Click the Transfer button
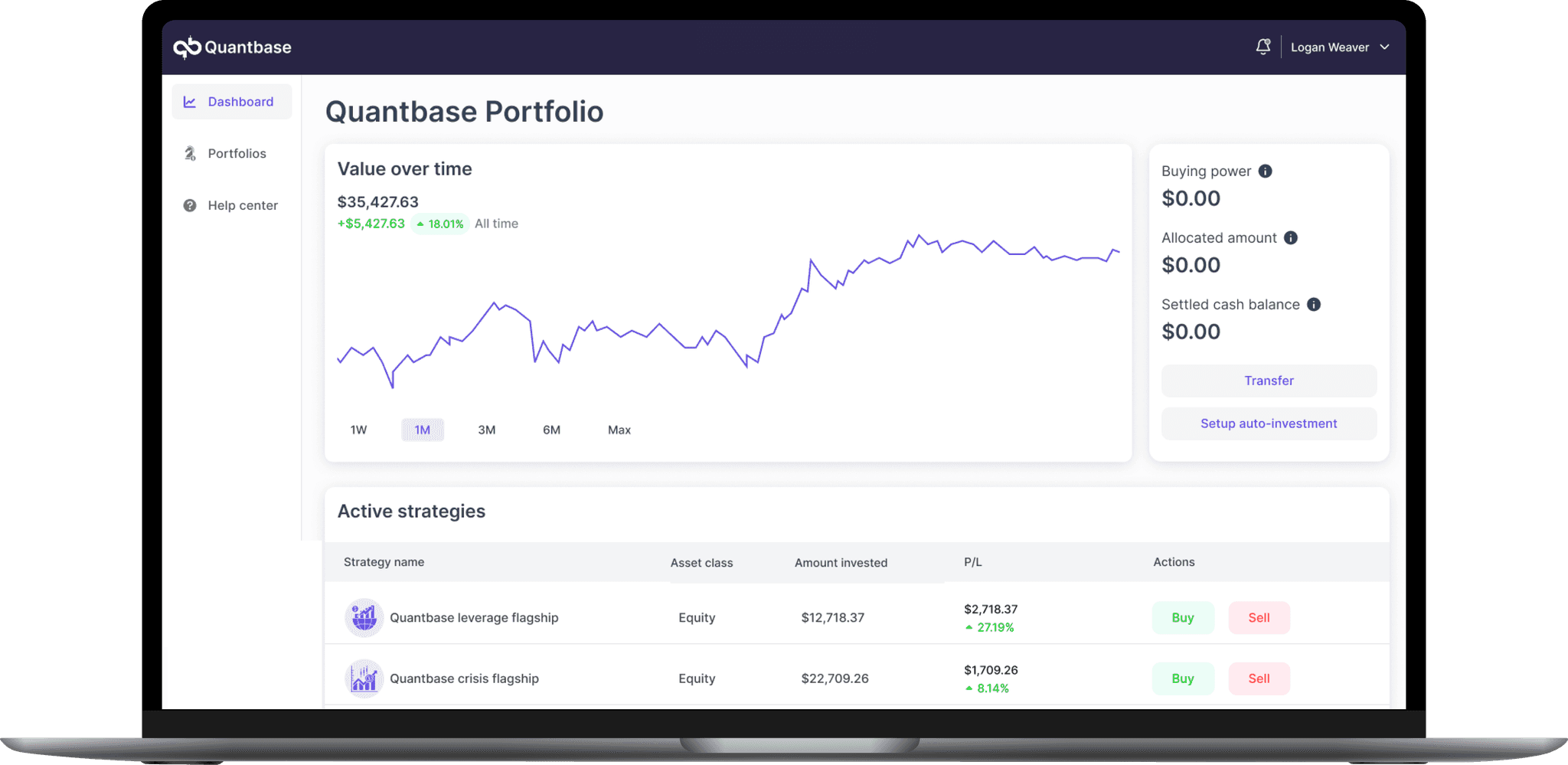 click(x=1269, y=381)
